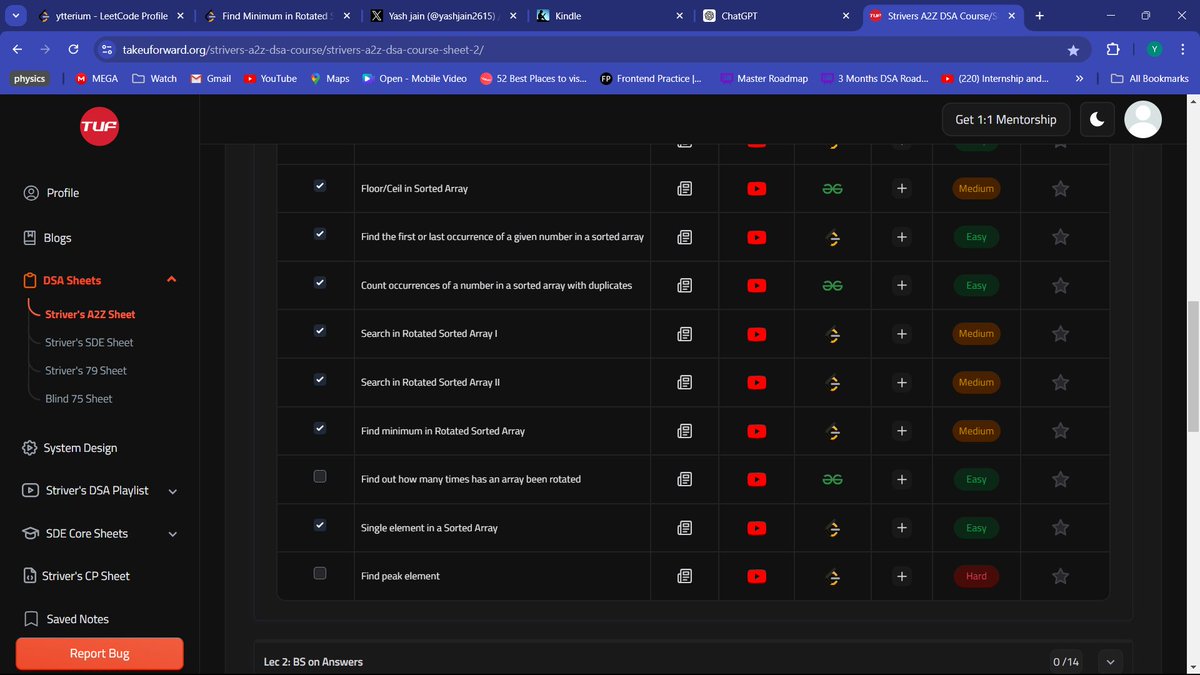Click the Report Bug button

click(x=99, y=654)
